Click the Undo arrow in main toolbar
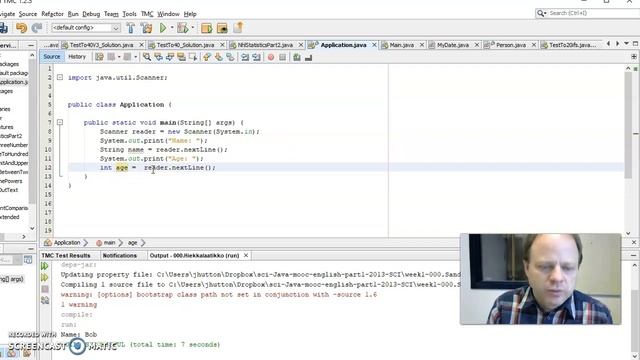The width and height of the screenshot is (640, 360). [x=21, y=28]
